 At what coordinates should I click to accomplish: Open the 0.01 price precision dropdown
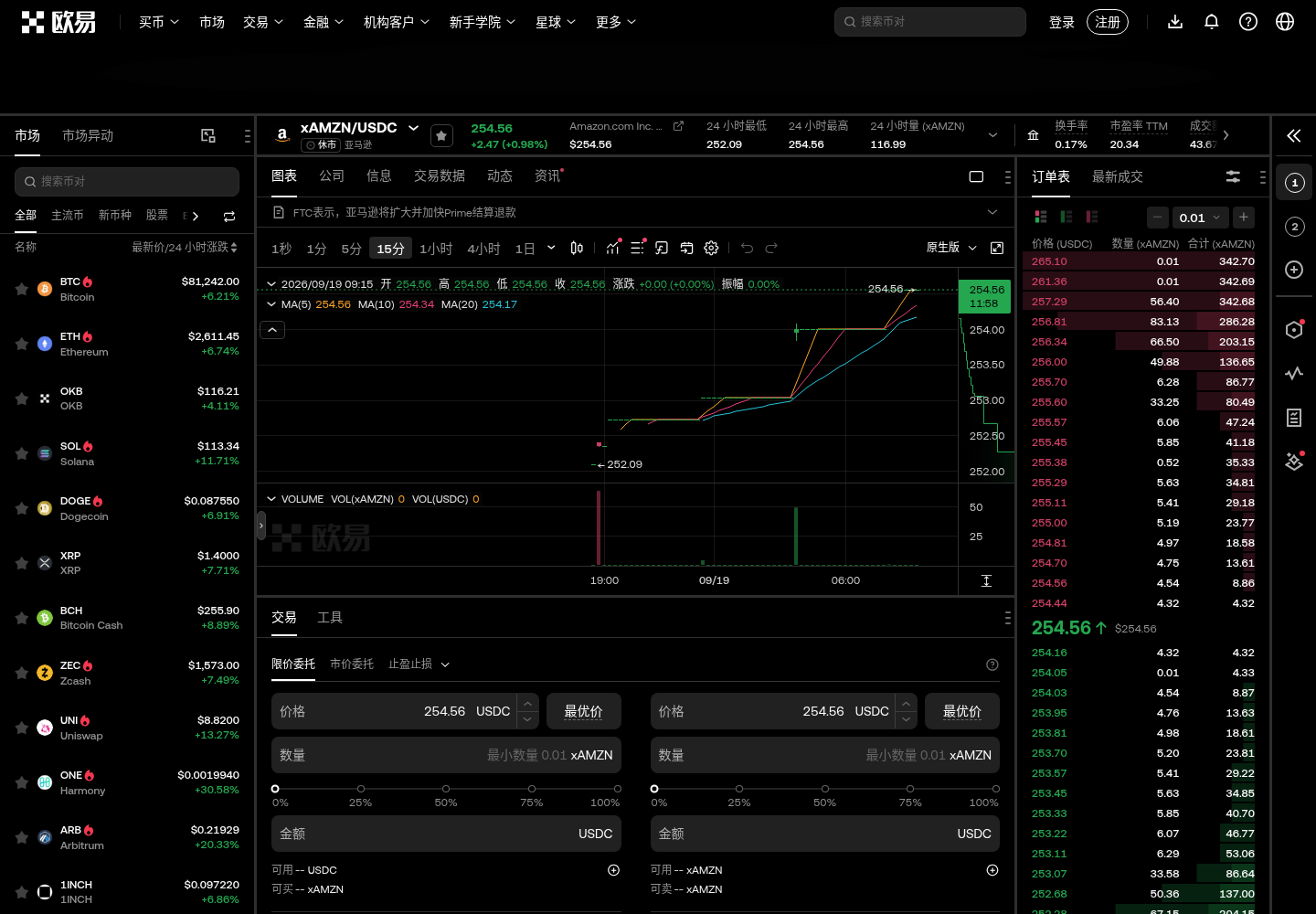1199,218
